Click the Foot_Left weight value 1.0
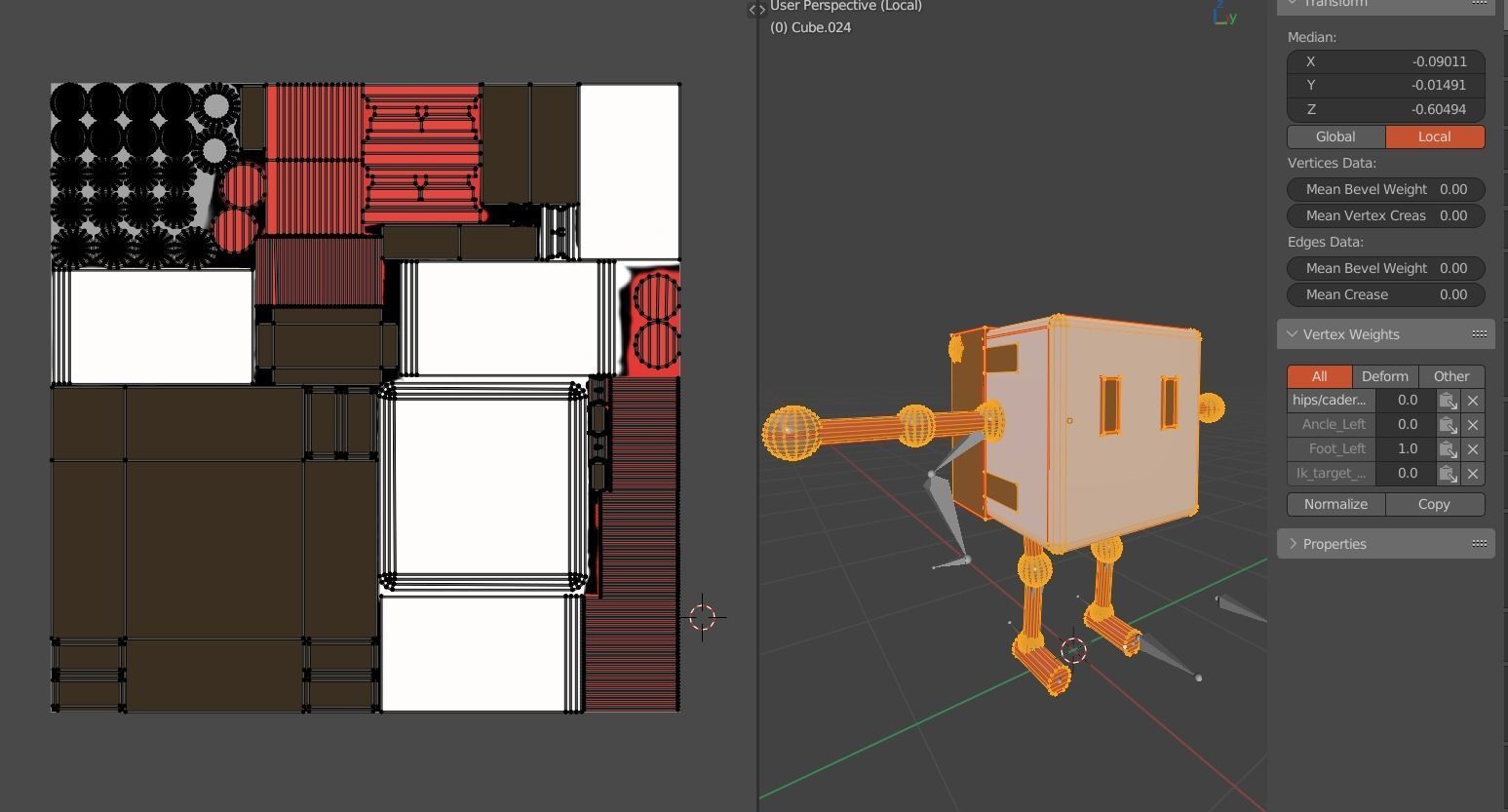Screen dimensions: 1508x812 (x=1406, y=449)
